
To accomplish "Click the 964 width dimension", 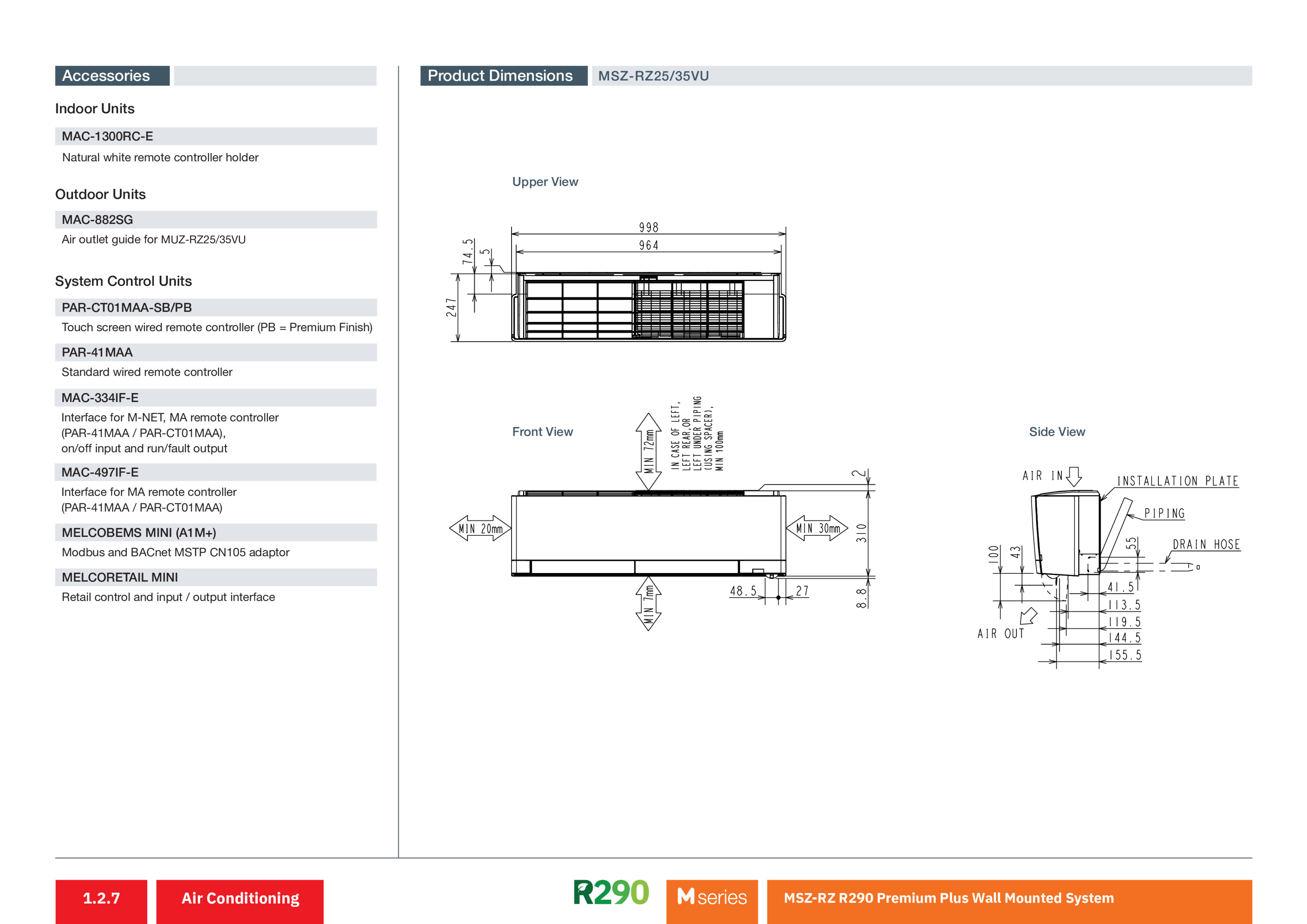I will point(648,245).
